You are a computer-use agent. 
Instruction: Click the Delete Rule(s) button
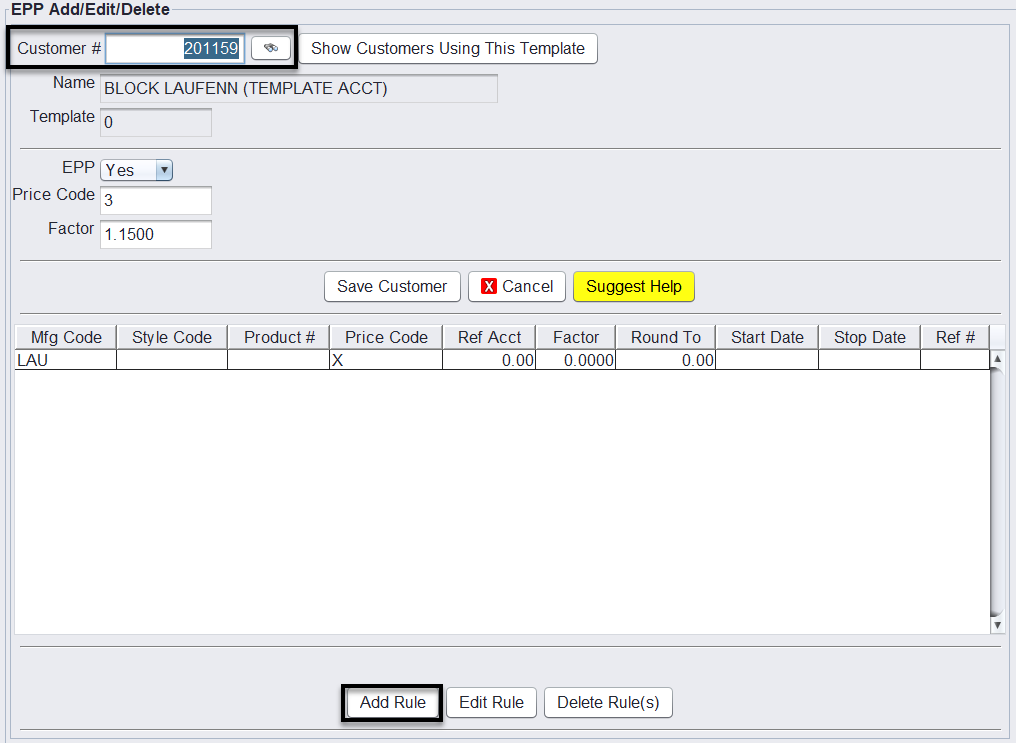click(x=608, y=703)
